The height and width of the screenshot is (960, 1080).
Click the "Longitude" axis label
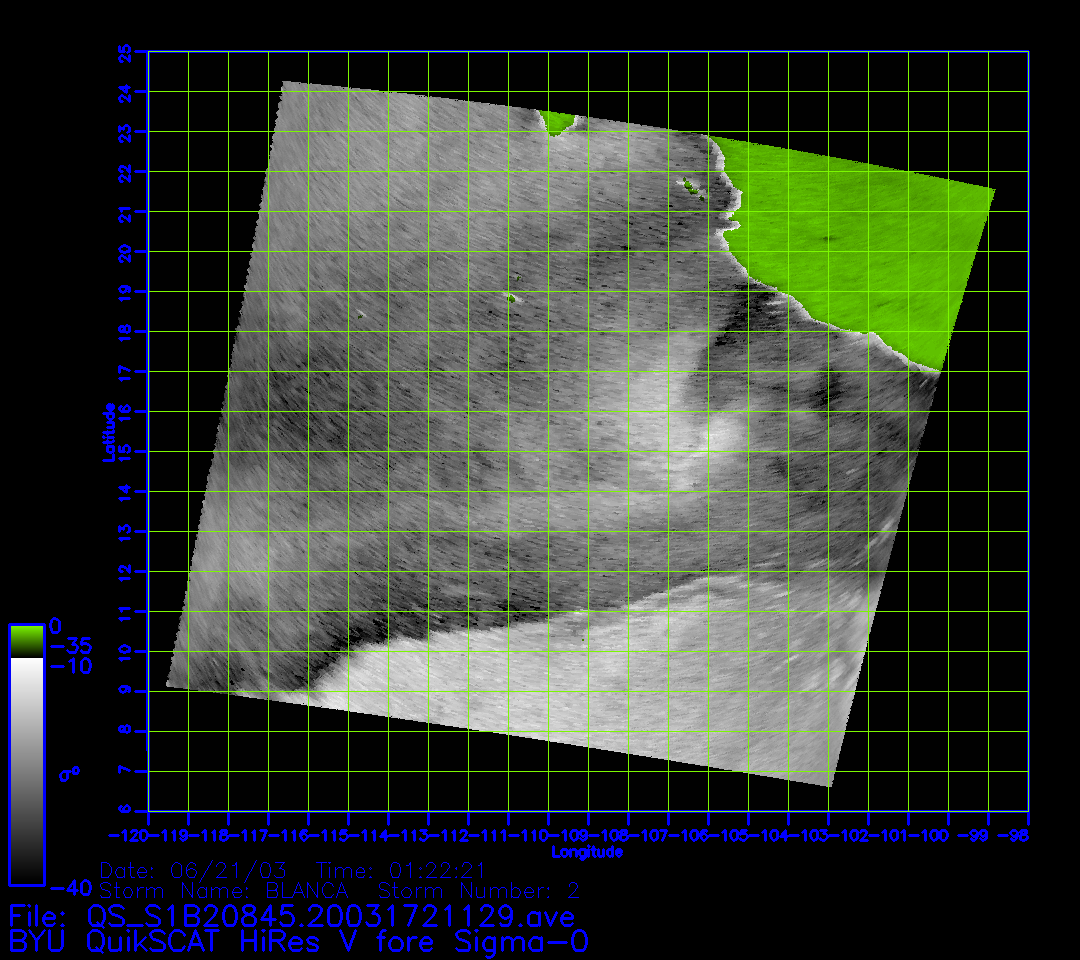(x=587, y=853)
